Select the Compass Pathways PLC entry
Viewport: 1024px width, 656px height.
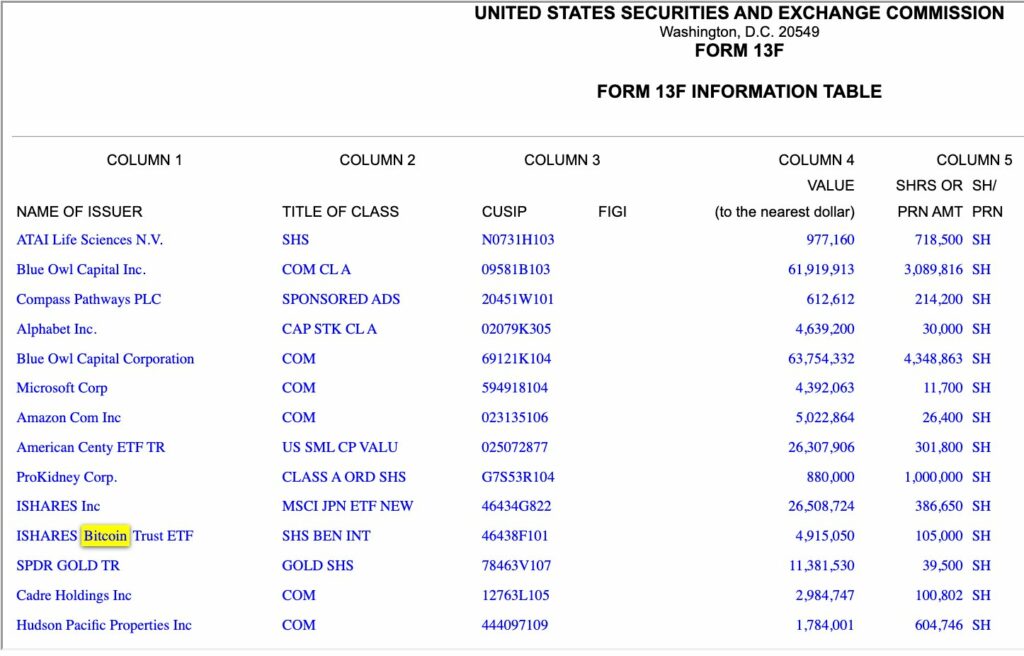(88, 299)
